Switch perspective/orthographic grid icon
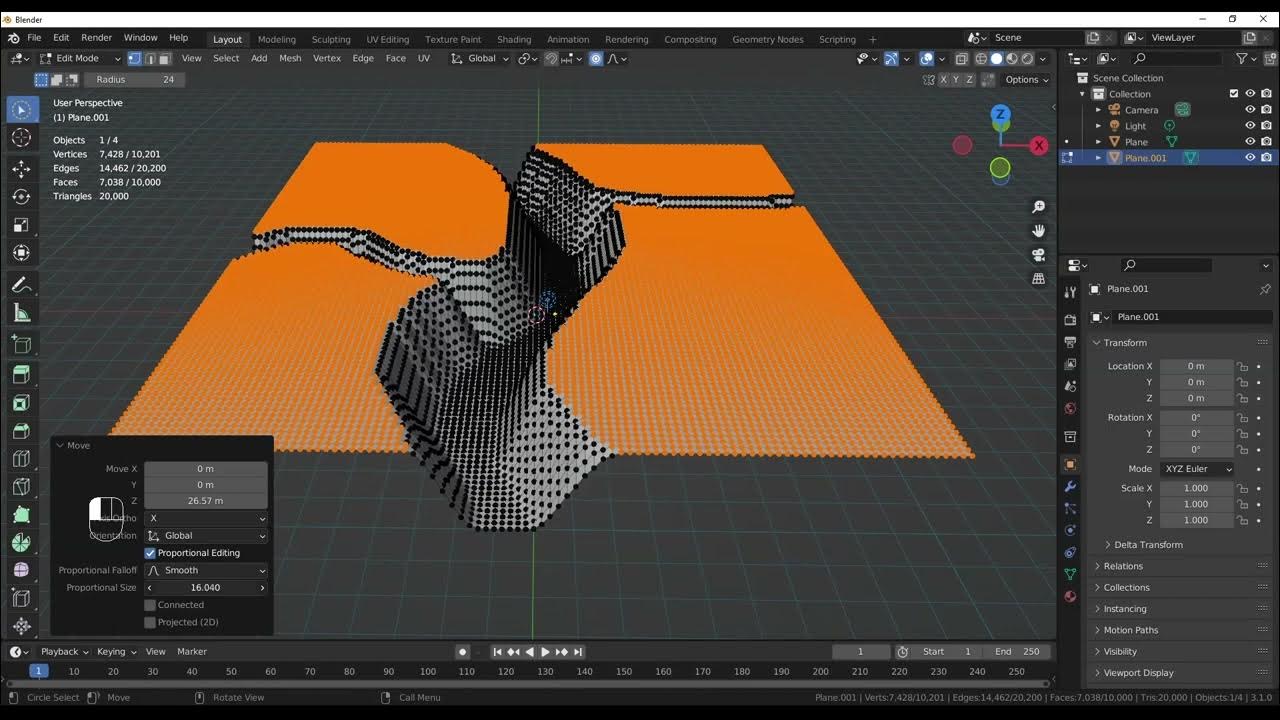 click(x=1039, y=278)
